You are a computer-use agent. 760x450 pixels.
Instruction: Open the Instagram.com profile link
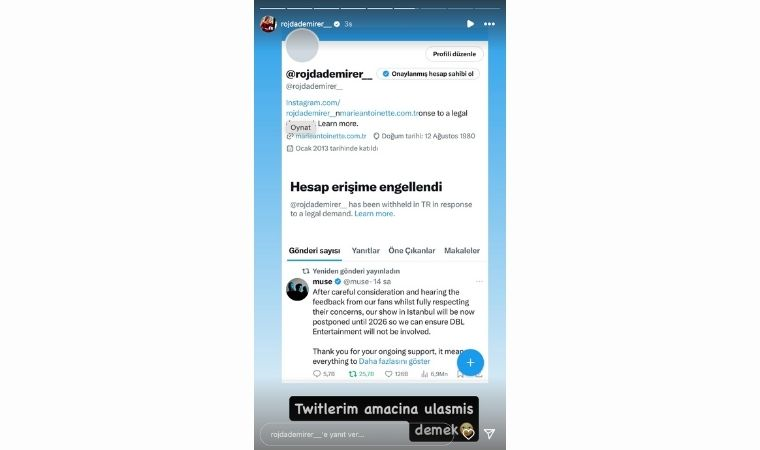[x=313, y=102]
